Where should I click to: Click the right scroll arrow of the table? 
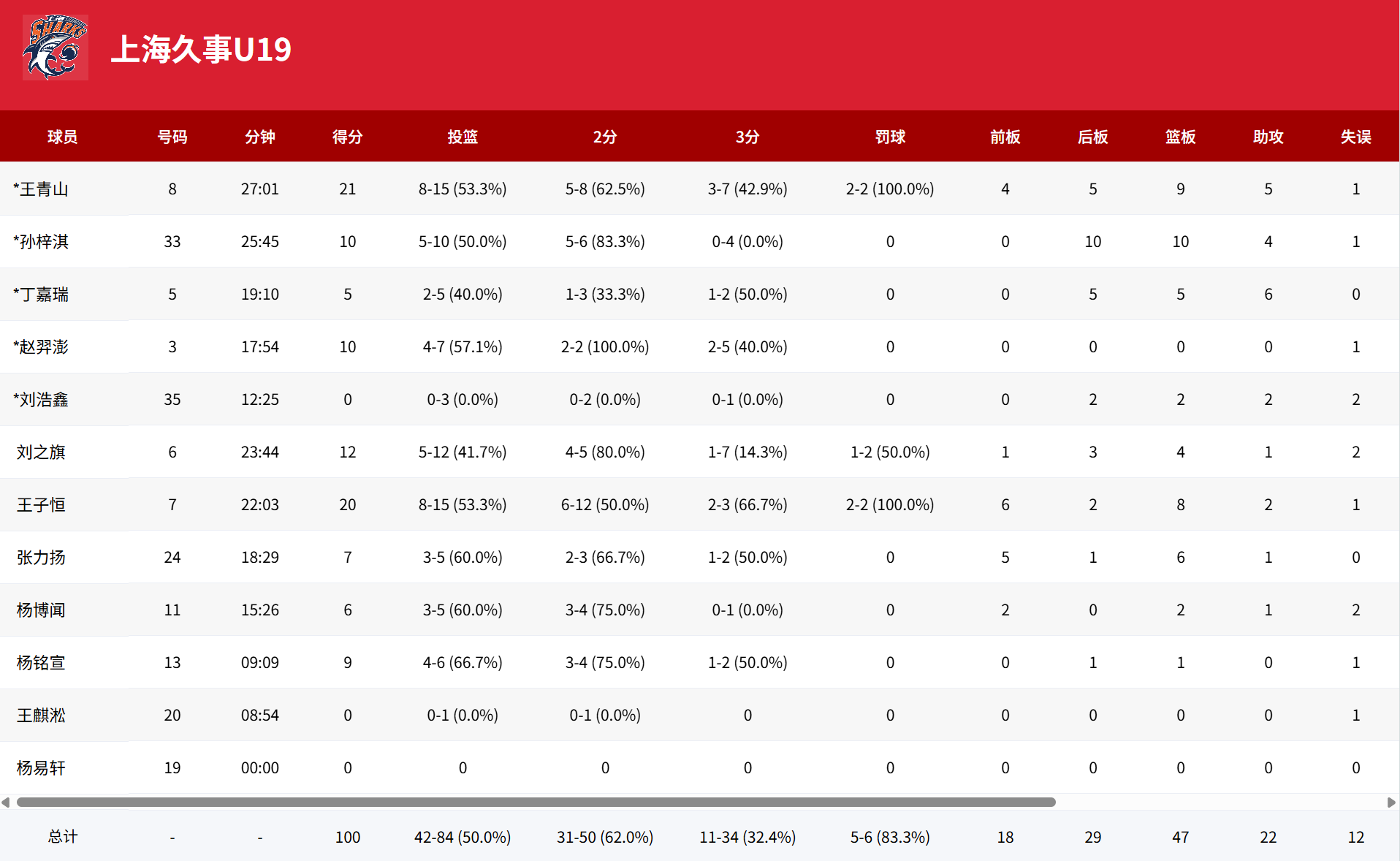click(1391, 802)
